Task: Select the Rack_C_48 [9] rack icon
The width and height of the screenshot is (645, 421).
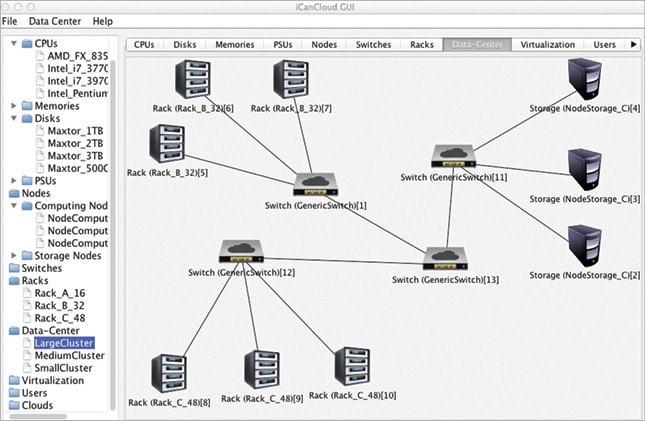Action: [262, 370]
